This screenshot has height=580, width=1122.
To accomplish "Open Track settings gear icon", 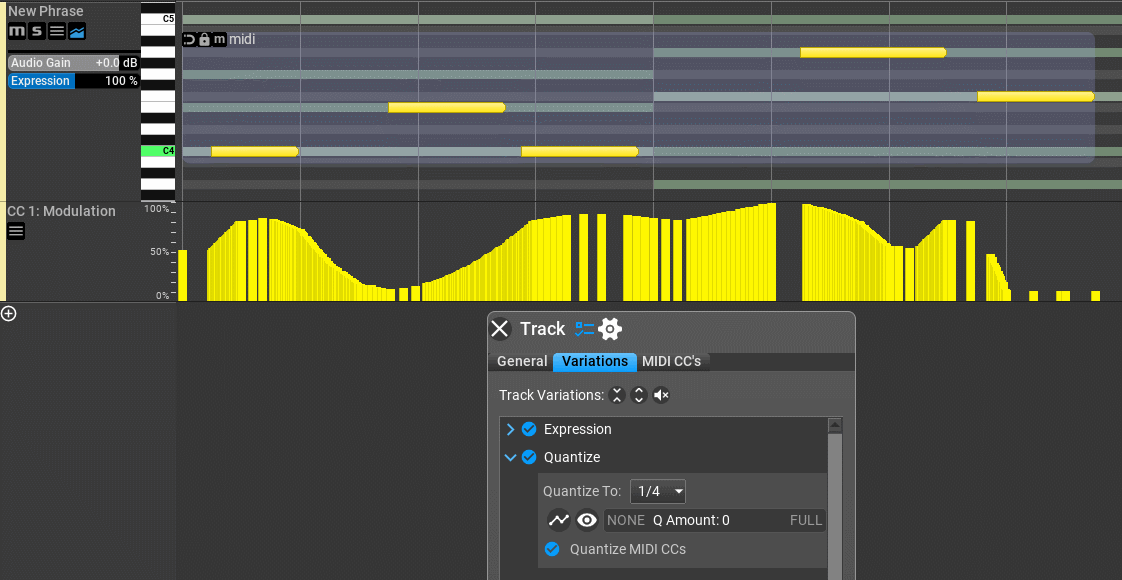I will coord(610,329).
